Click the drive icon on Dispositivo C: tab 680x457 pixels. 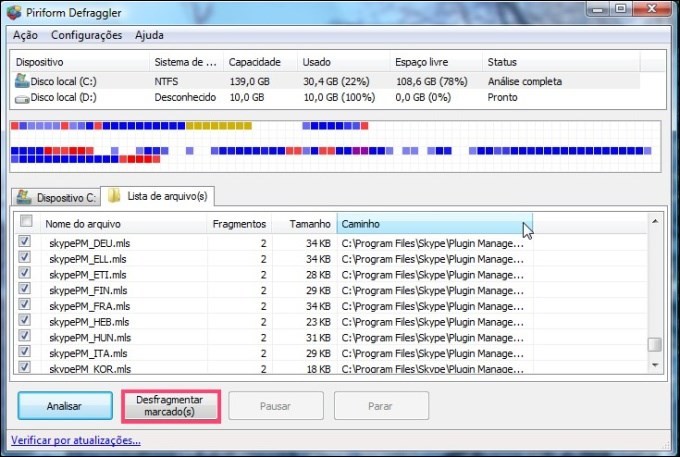(24, 197)
